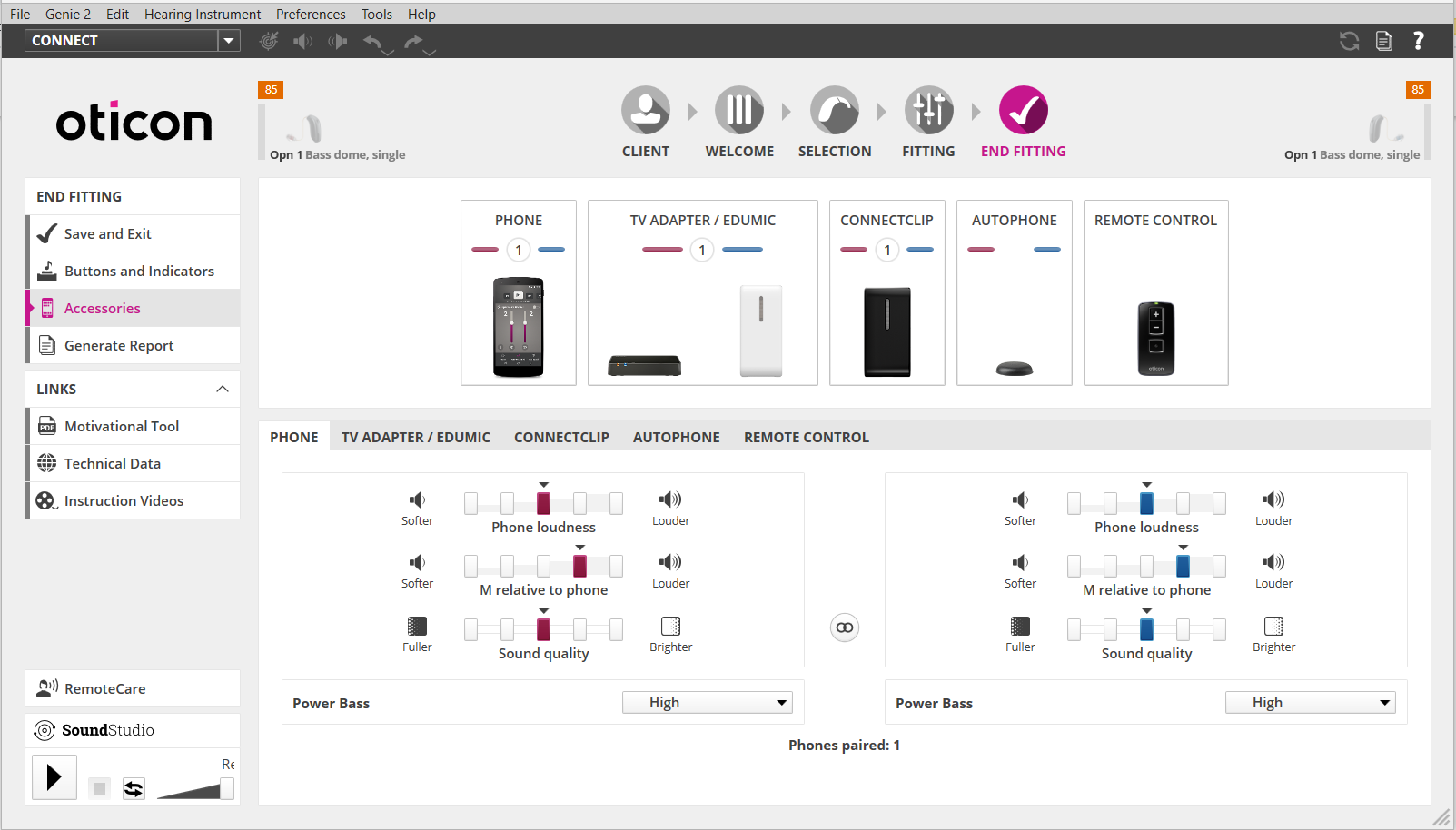Click the left Fuller sound quality icon

417,626
